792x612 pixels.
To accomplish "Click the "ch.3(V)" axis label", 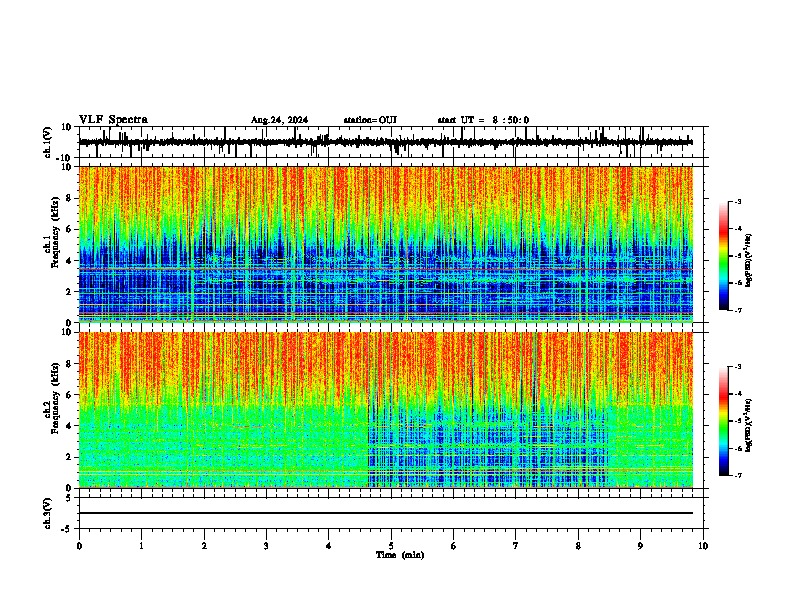I will point(48,514).
